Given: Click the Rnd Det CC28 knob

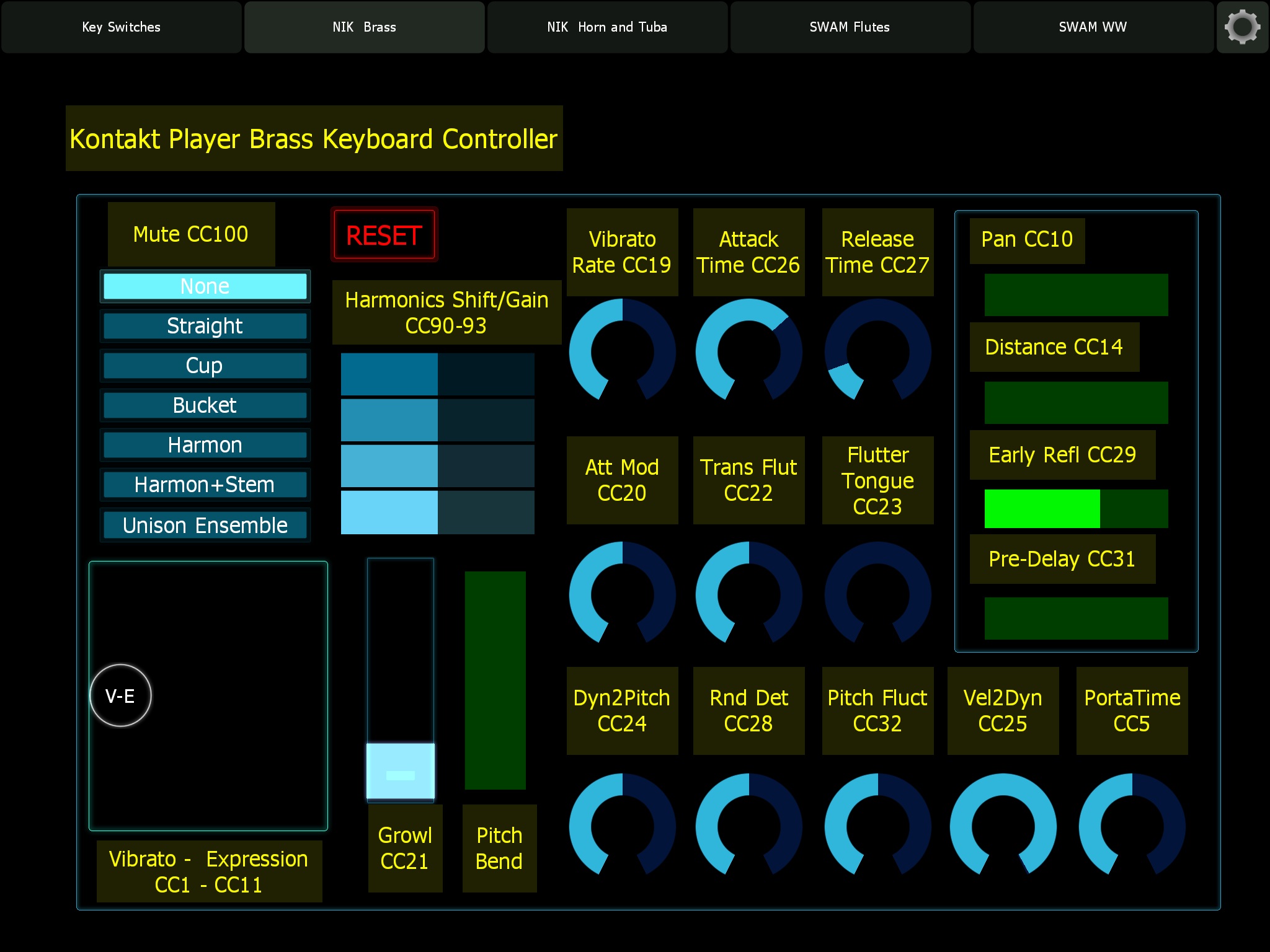Looking at the screenshot, I should point(749,826).
